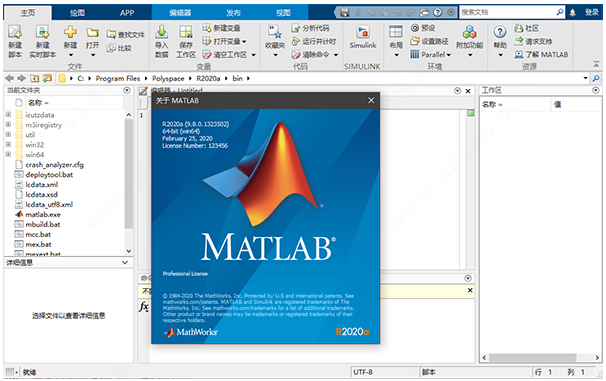
Task: Expand the icutzdata folder
Action: pos(8,114)
